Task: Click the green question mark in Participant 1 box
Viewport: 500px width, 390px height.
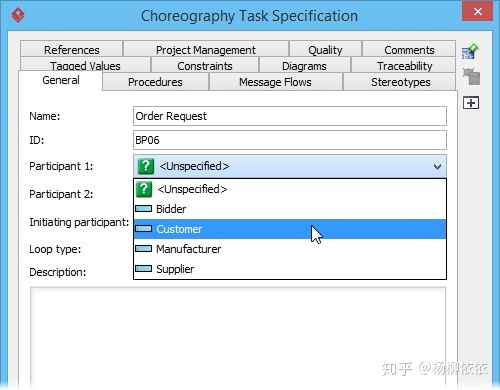Action: tap(146, 166)
